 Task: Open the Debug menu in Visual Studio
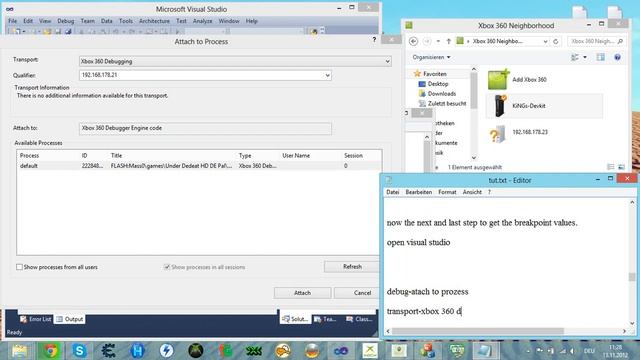[65, 21]
